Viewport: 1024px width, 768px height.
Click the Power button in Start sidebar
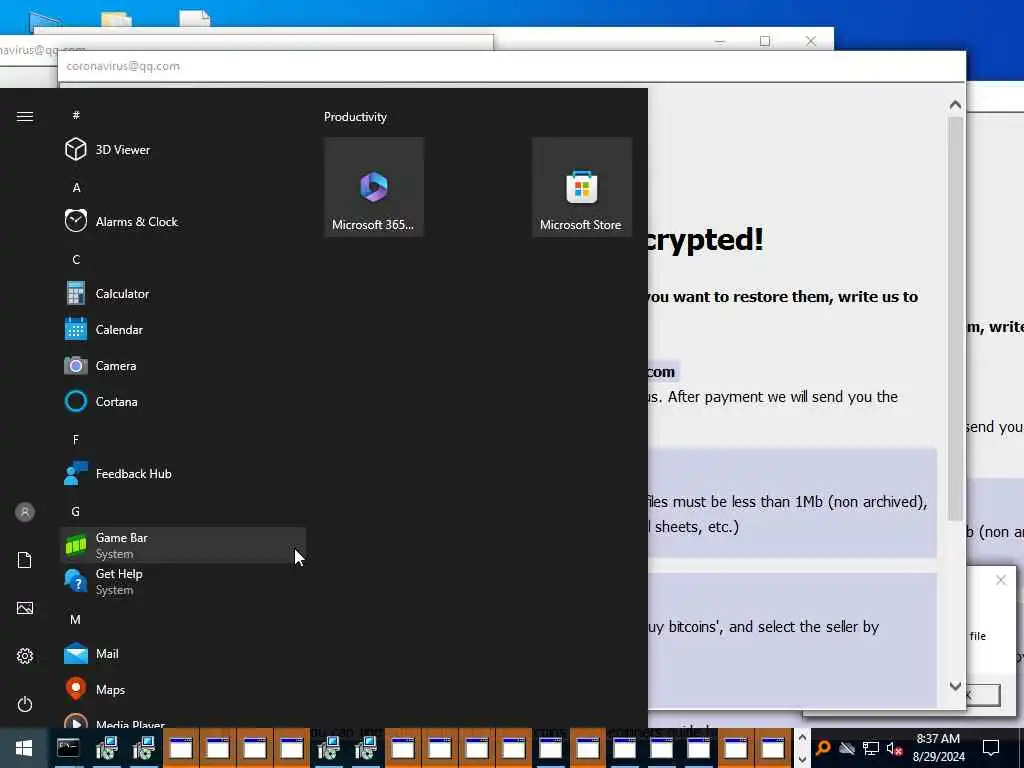tap(25, 704)
